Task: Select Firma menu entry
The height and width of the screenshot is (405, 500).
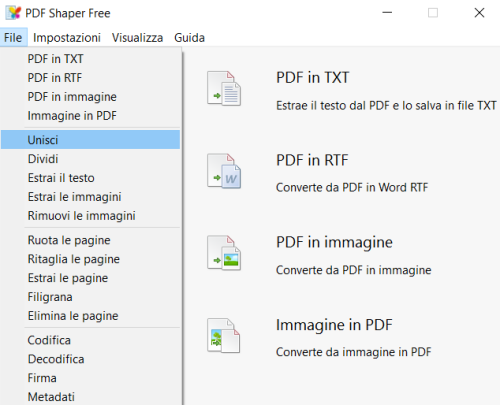Action: (x=90, y=378)
